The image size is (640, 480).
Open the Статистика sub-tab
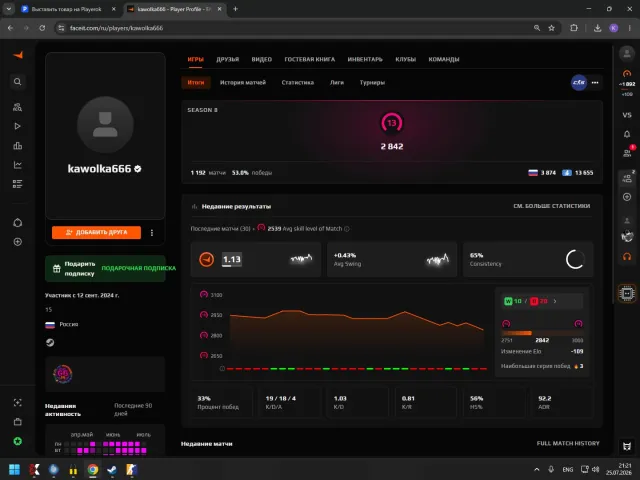click(298, 82)
